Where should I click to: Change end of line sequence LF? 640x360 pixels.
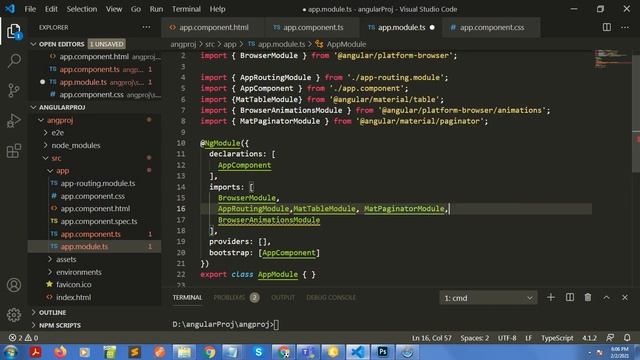(x=529, y=338)
